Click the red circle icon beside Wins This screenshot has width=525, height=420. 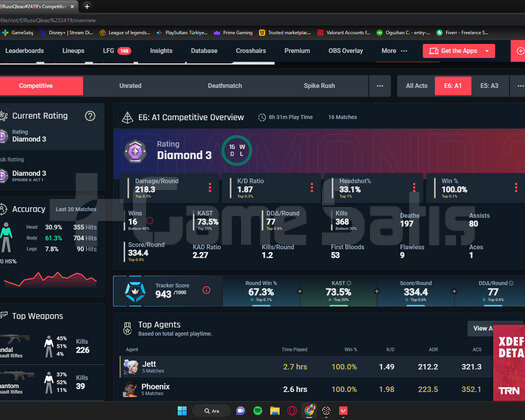click(150, 220)
